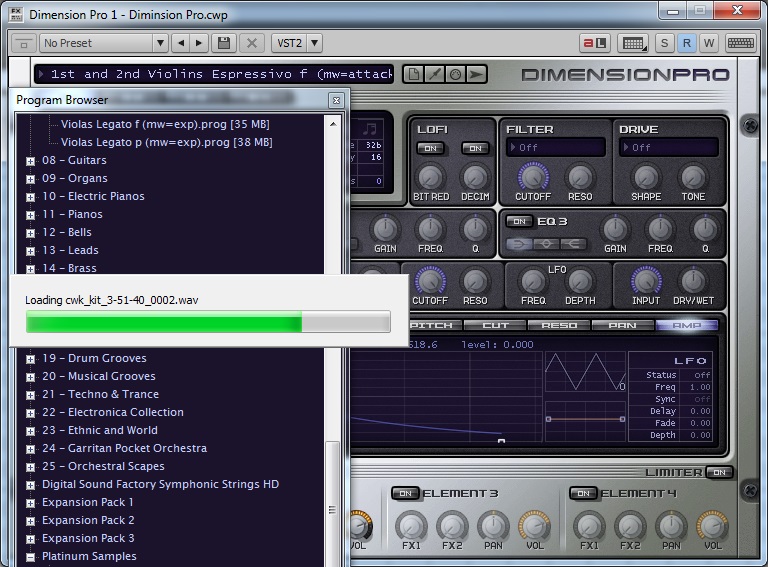The height and width of the screenshot is (567, 768).
Task: Toggle the R automation read button
Action: [687, 43]
